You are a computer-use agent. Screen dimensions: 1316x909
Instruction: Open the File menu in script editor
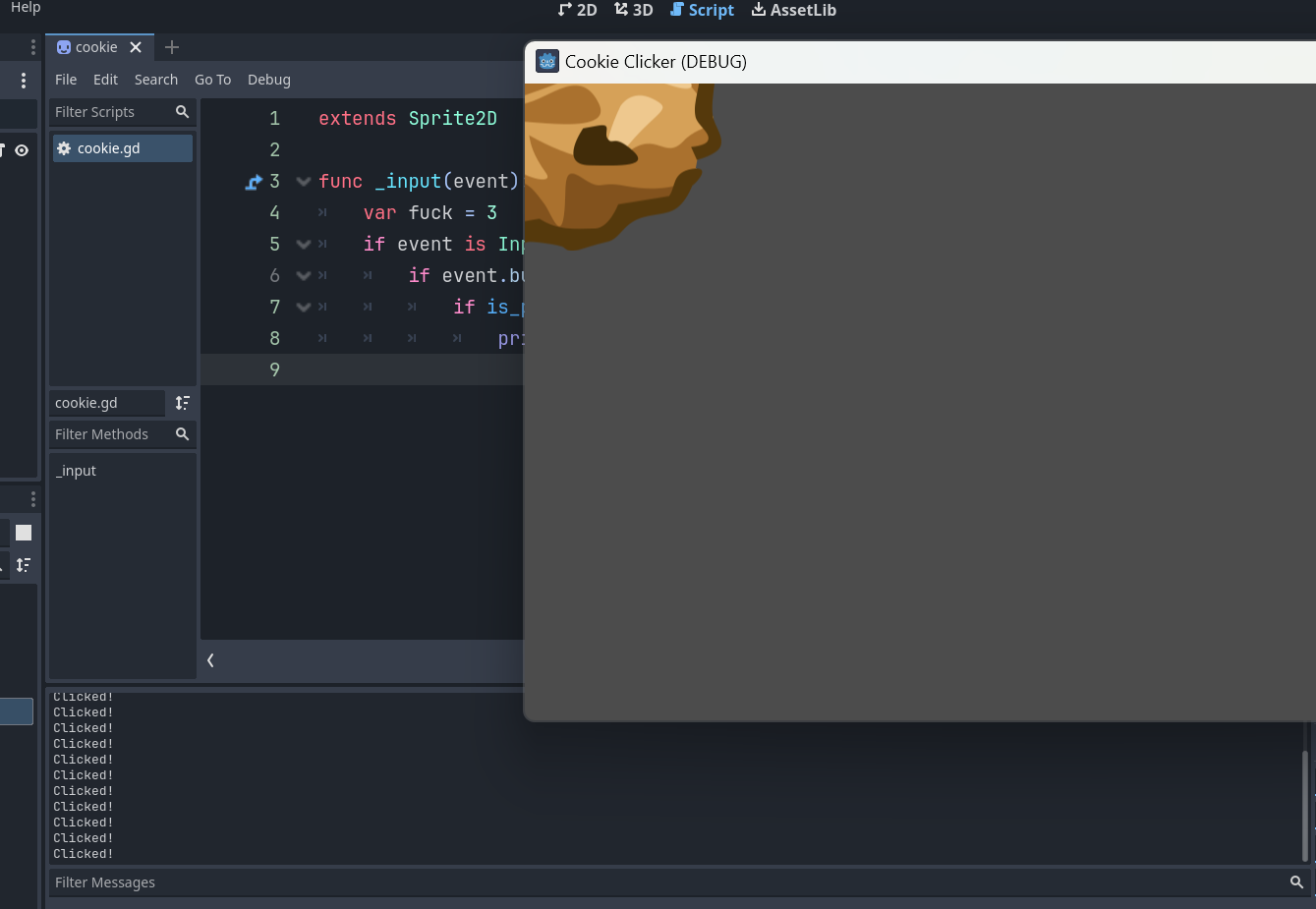[66, 80]
